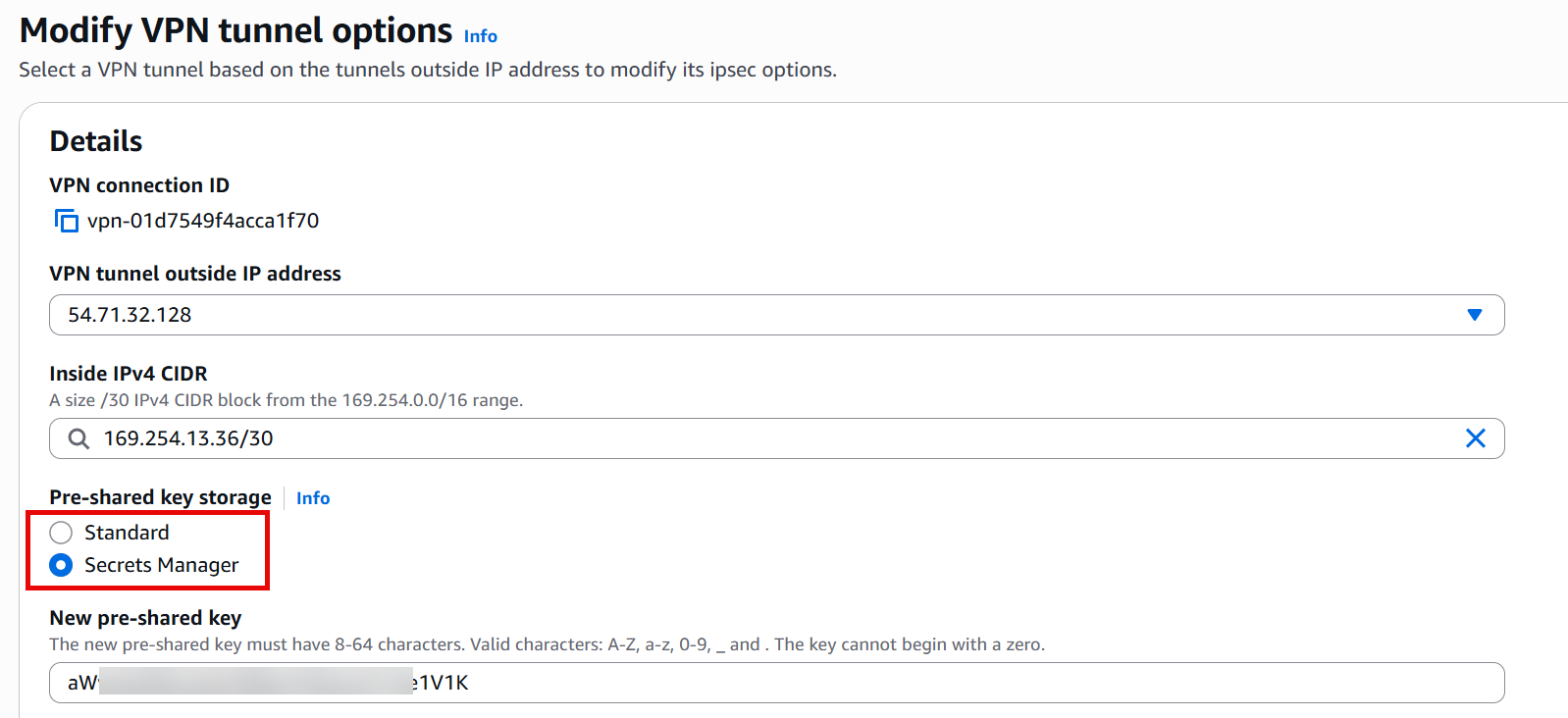Click the 'Standard' option label text
1568x718 pixels.
[127, 533]
